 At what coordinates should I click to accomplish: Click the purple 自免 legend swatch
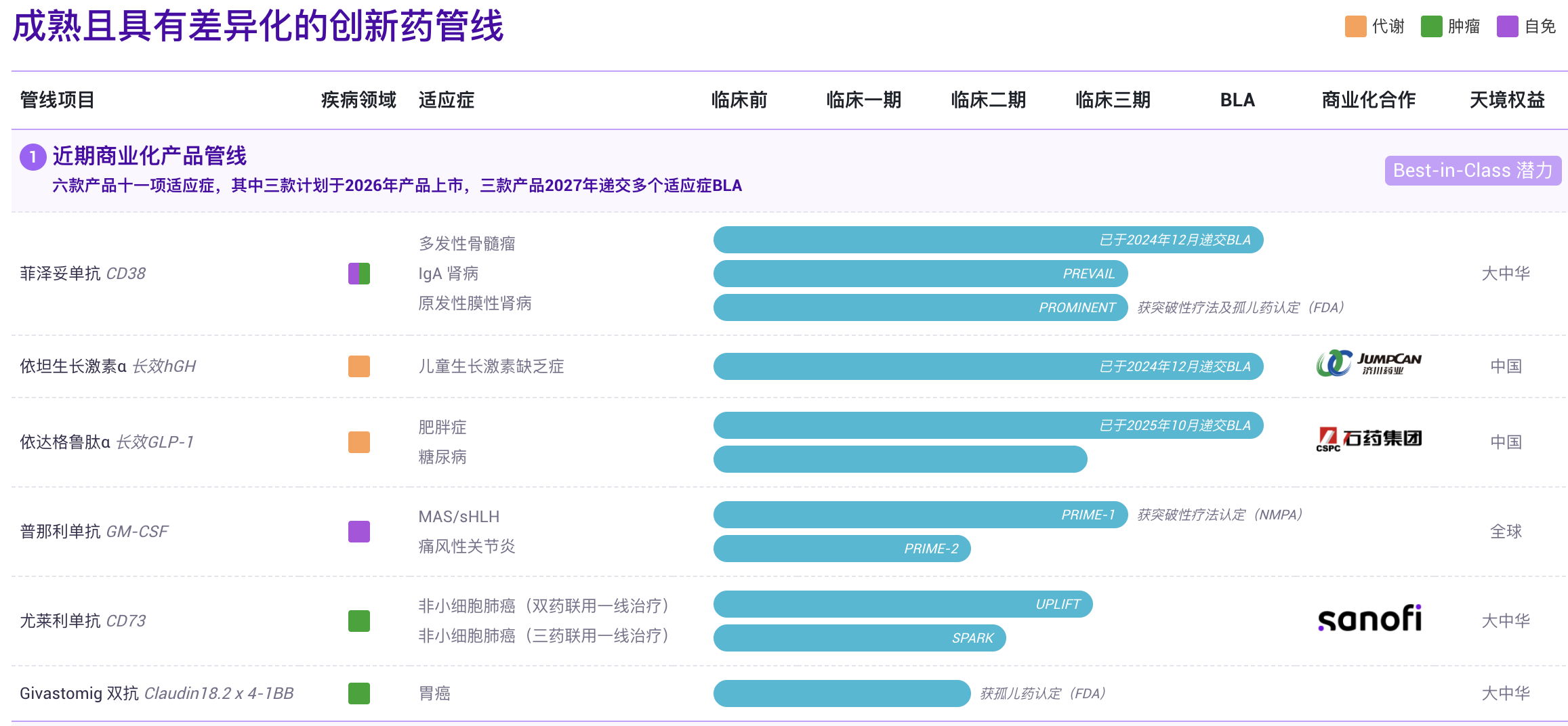(1507, 26)
